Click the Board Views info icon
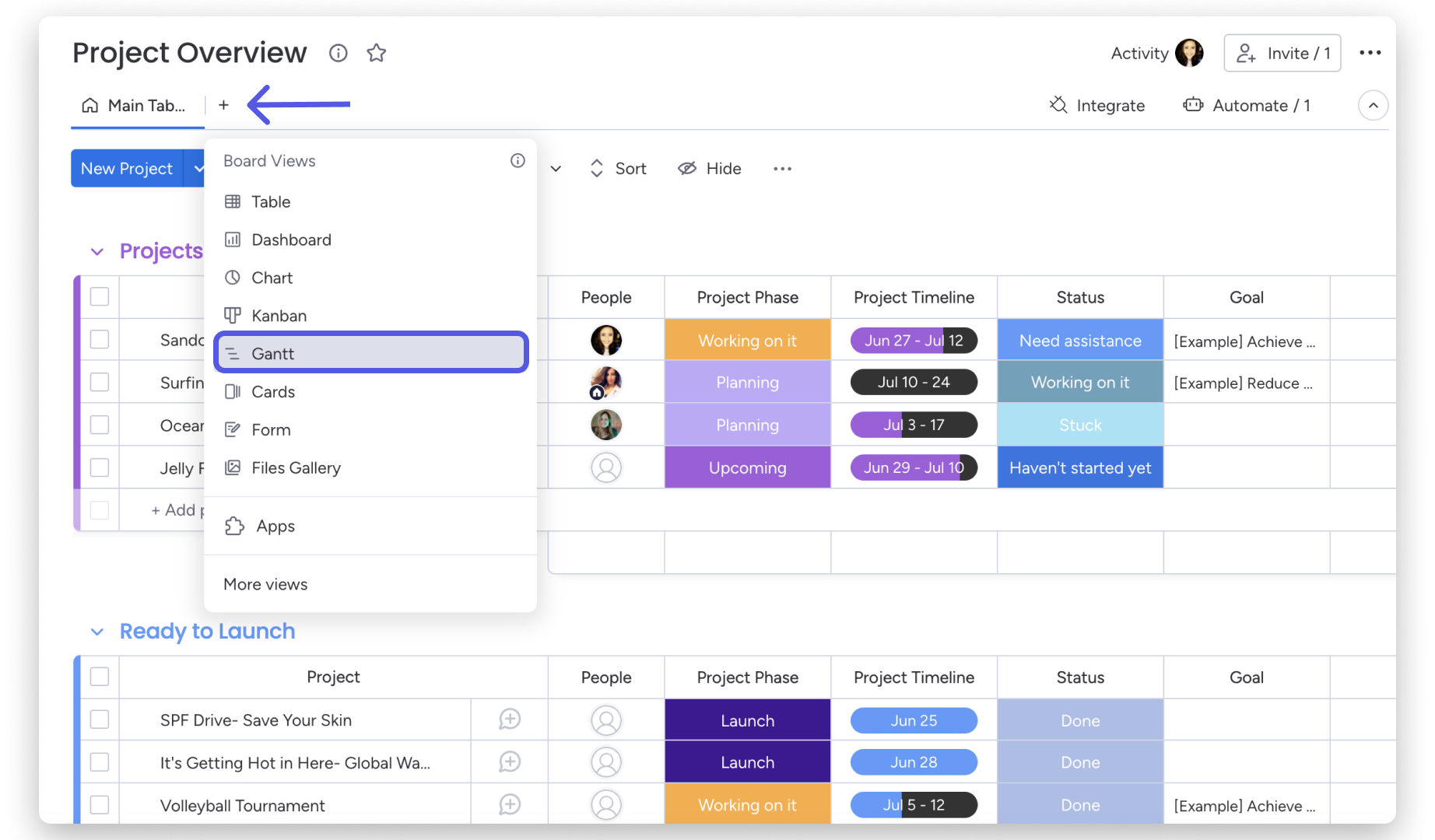This screenshot has height=840, width=1435. click(x=518, y=161)
